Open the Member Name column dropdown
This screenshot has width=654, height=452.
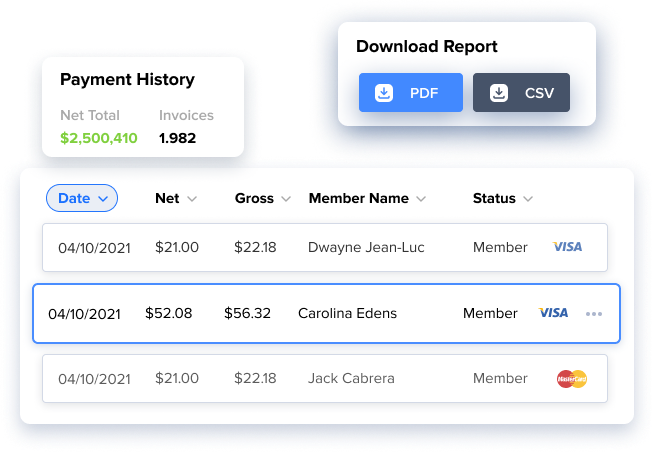coord(421,199)
